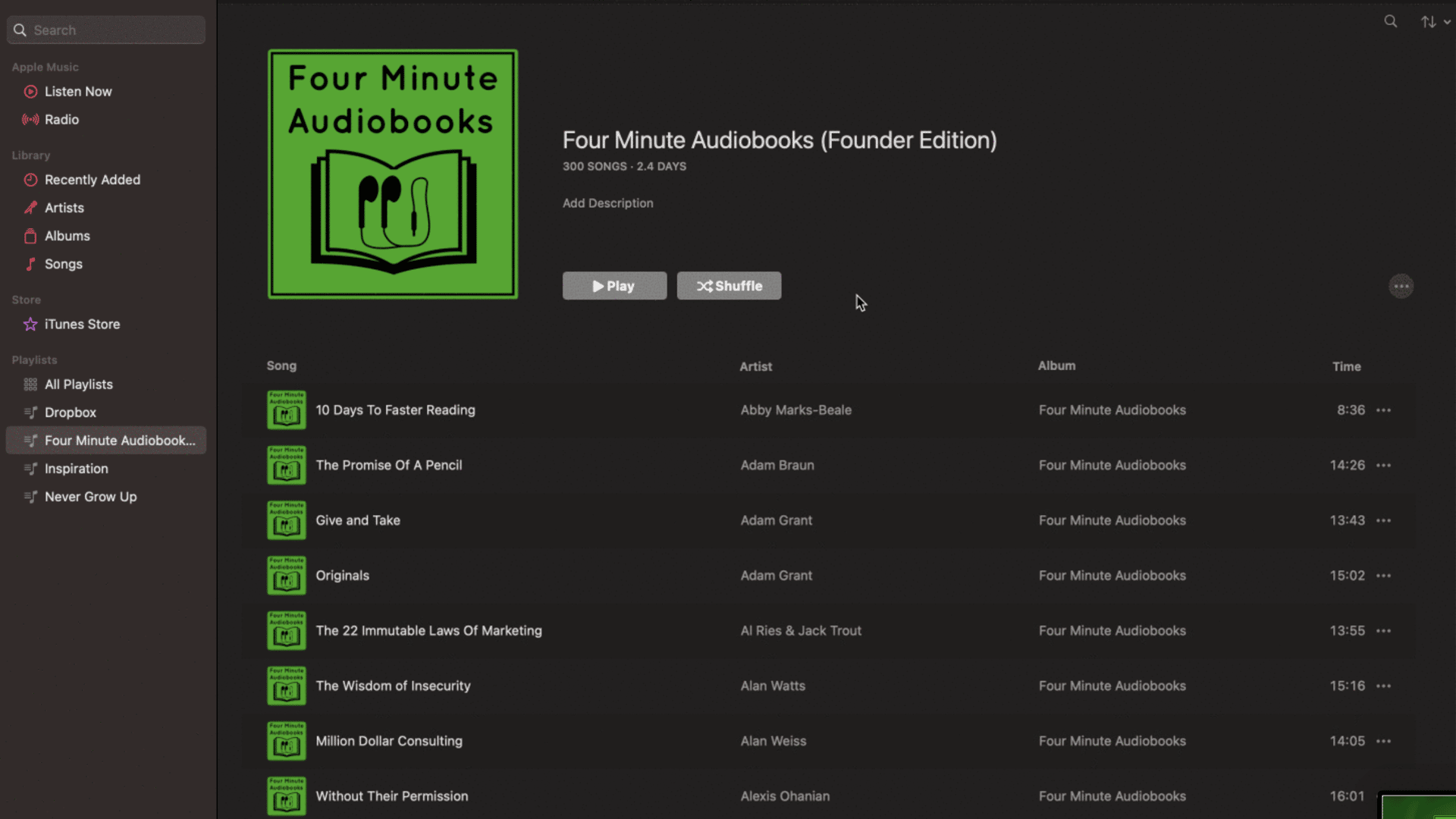Open the Dropbox playlist
Screen dimensions: 1456x819
(70, 413)
